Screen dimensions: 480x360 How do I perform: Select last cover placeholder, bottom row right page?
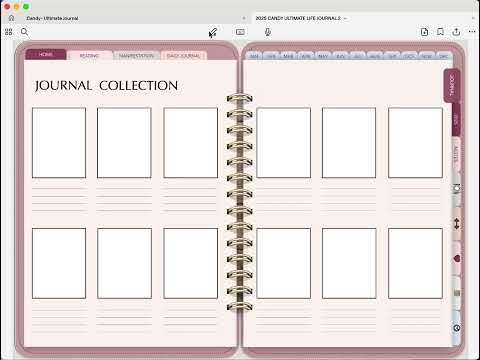pyautogui.click(x=415, y=263)
